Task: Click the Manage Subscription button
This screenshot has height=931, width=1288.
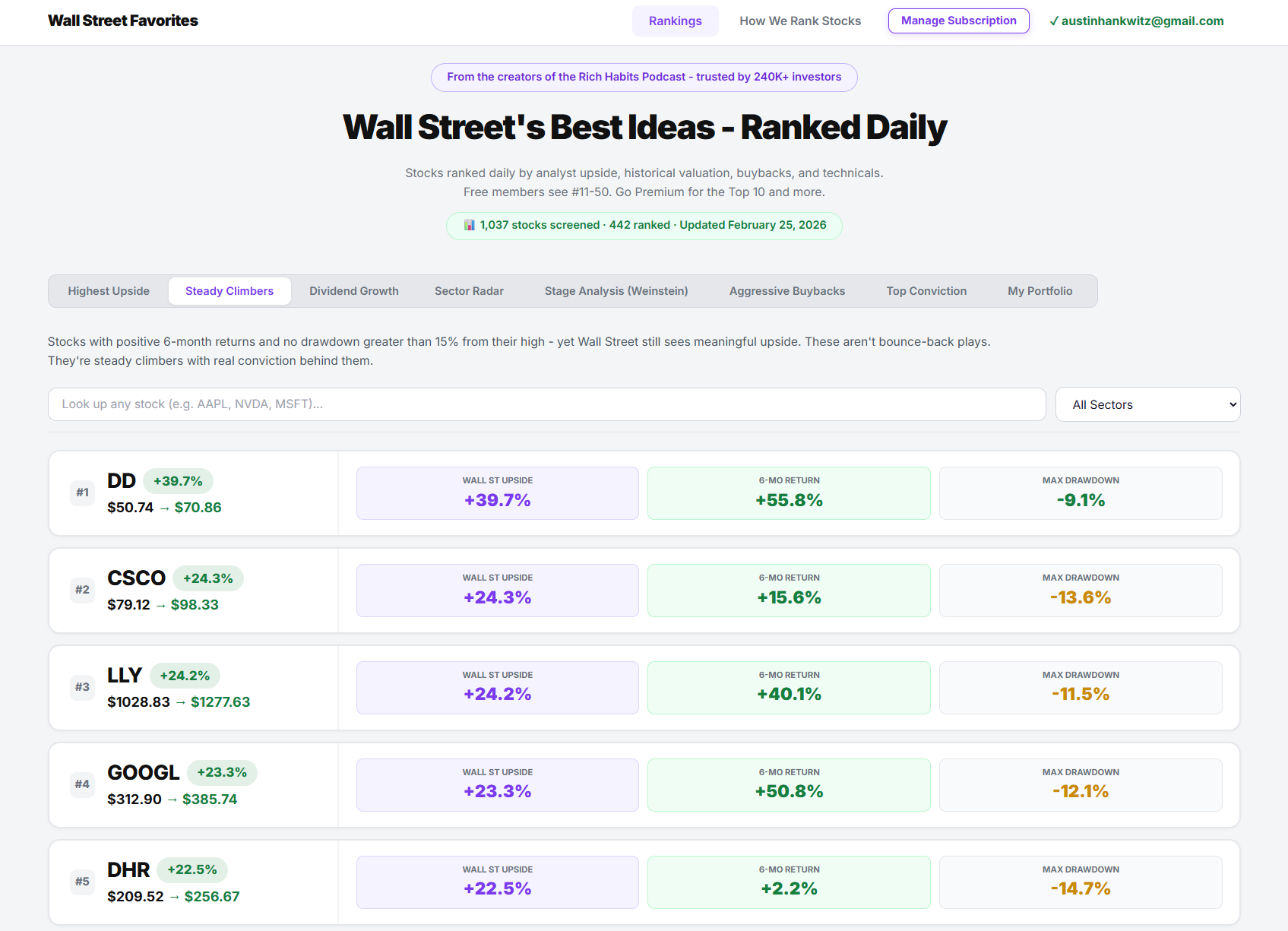Action: coord(959,21)
